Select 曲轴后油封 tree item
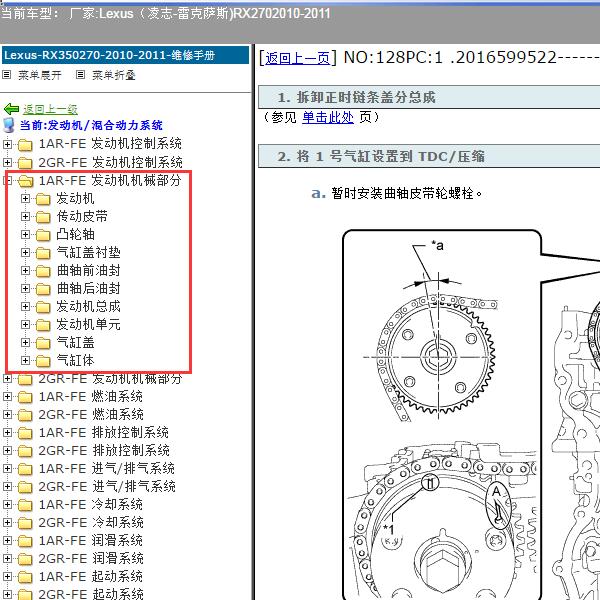Screen dimensions: 600x600 click(88, 289)
